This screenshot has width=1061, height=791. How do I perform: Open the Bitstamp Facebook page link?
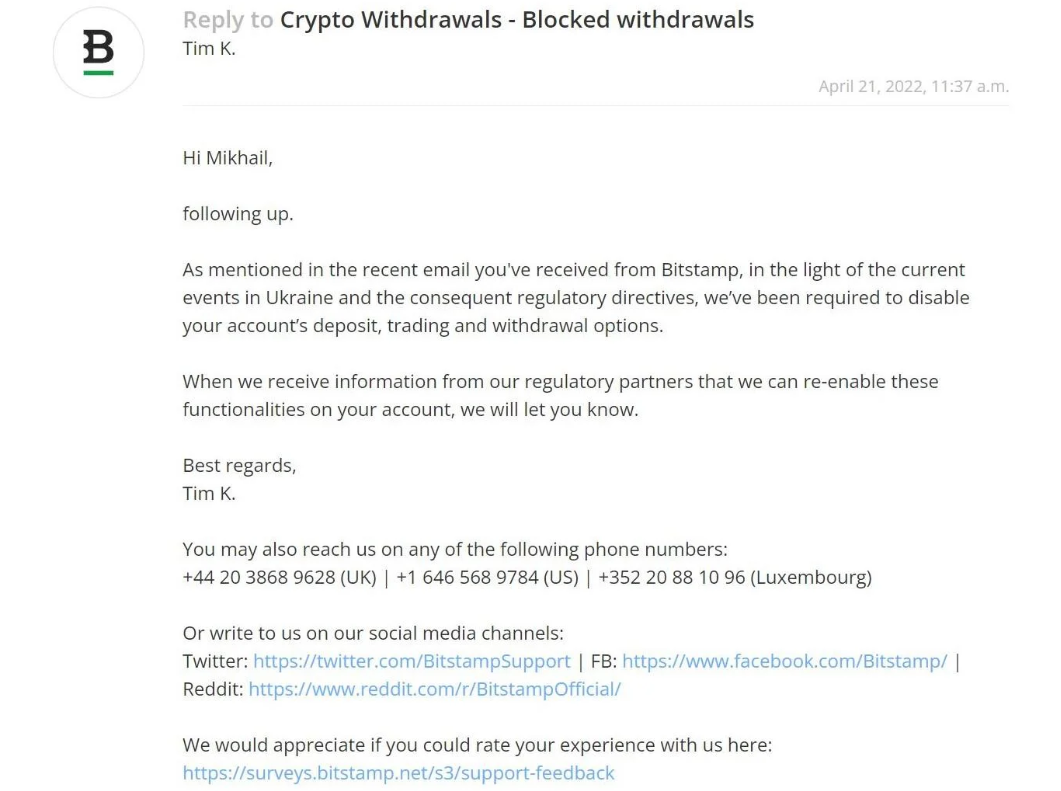click(x=784, y=661)
